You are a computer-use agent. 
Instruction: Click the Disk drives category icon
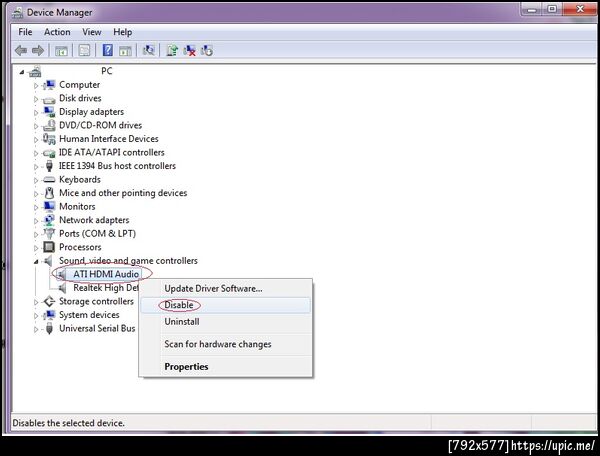[49, 99]
